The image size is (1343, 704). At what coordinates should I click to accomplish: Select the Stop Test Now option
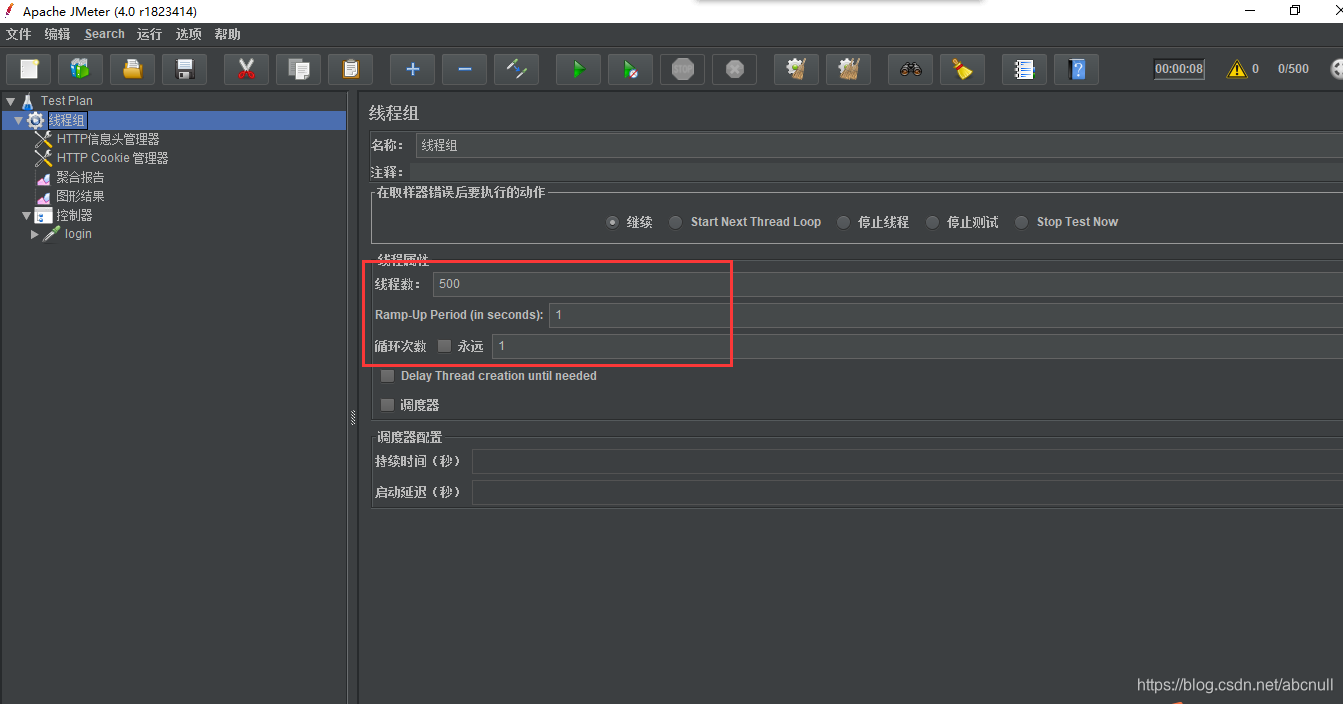pos(1022,222)
